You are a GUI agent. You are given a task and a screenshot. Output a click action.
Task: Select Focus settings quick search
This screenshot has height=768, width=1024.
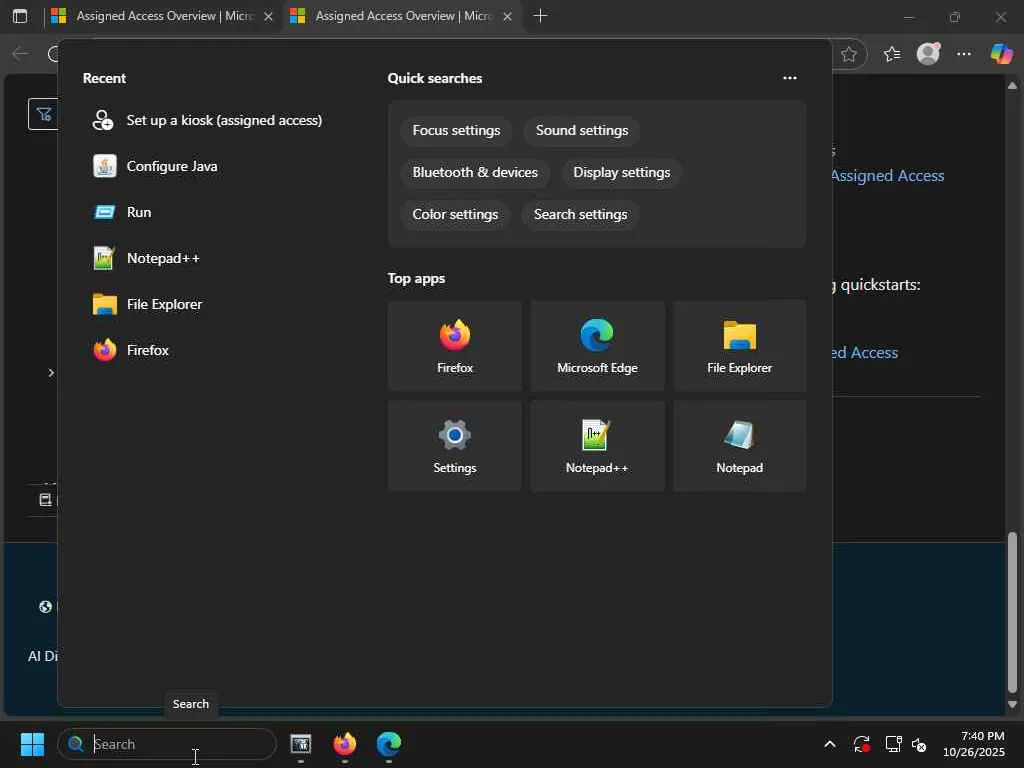point(456,131)
